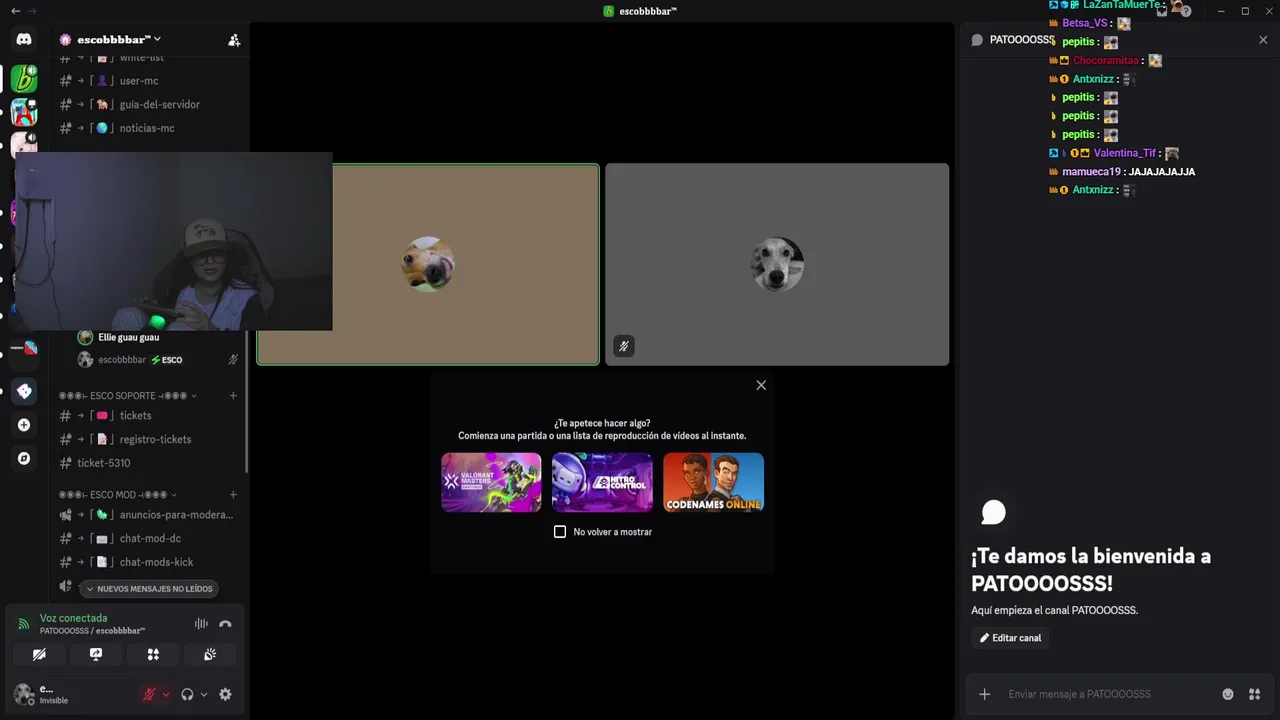Open Discord direct messages home
Image resolution: width=1280 pixels, height=720 pixels.
click(x=24, y=40)
